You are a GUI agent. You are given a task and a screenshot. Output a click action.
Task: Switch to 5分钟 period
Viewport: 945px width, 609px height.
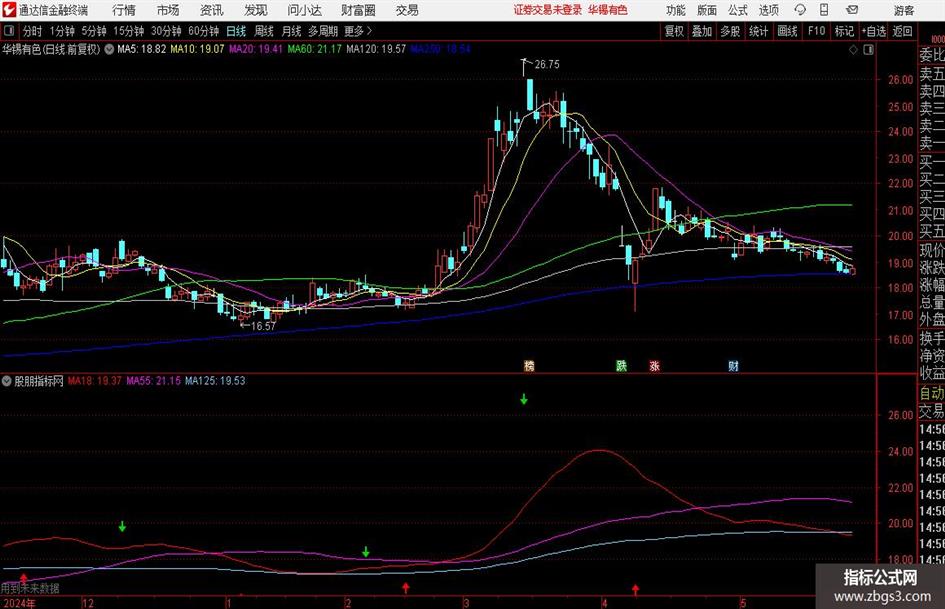[93, 31]
